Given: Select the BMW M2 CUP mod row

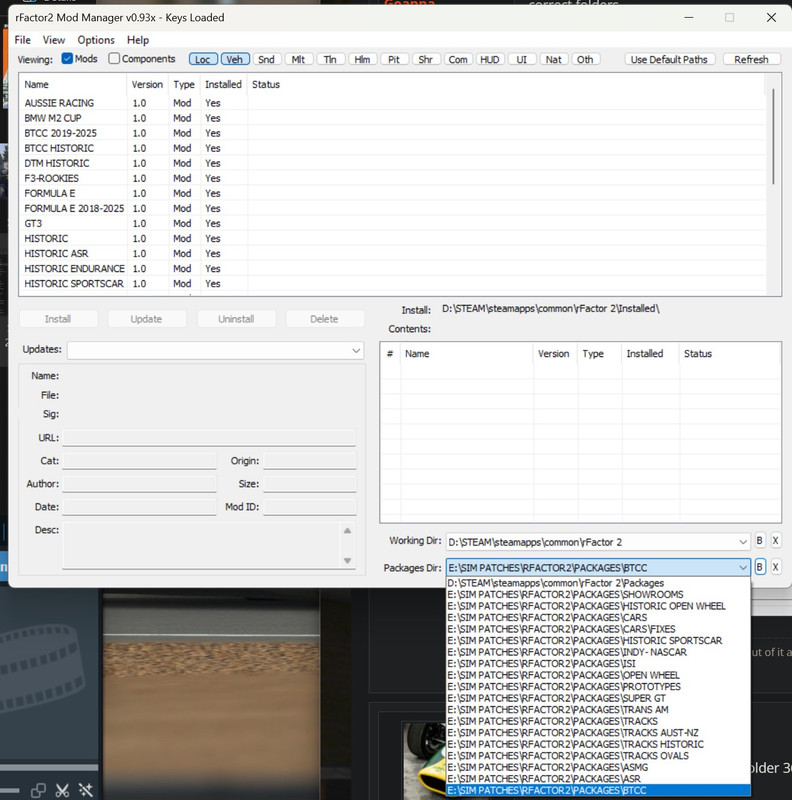Looking at the screenshot, I should pos(392,118).
